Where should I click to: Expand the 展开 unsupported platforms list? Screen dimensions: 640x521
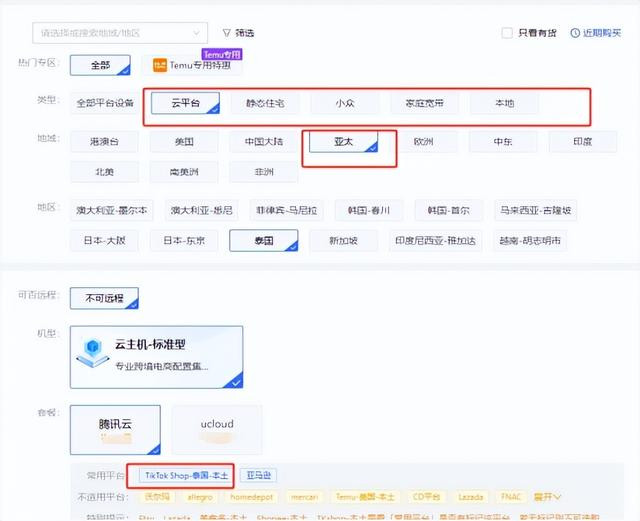(547, 497)
